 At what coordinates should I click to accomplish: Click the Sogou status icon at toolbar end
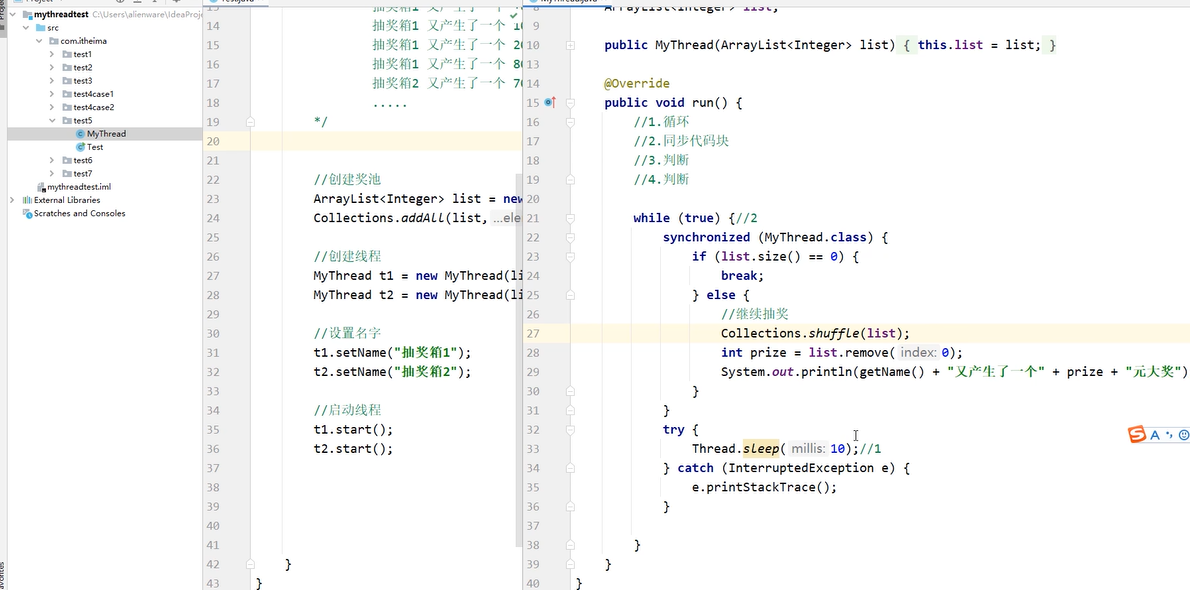pyautogui.click(x=1183, y=433)
